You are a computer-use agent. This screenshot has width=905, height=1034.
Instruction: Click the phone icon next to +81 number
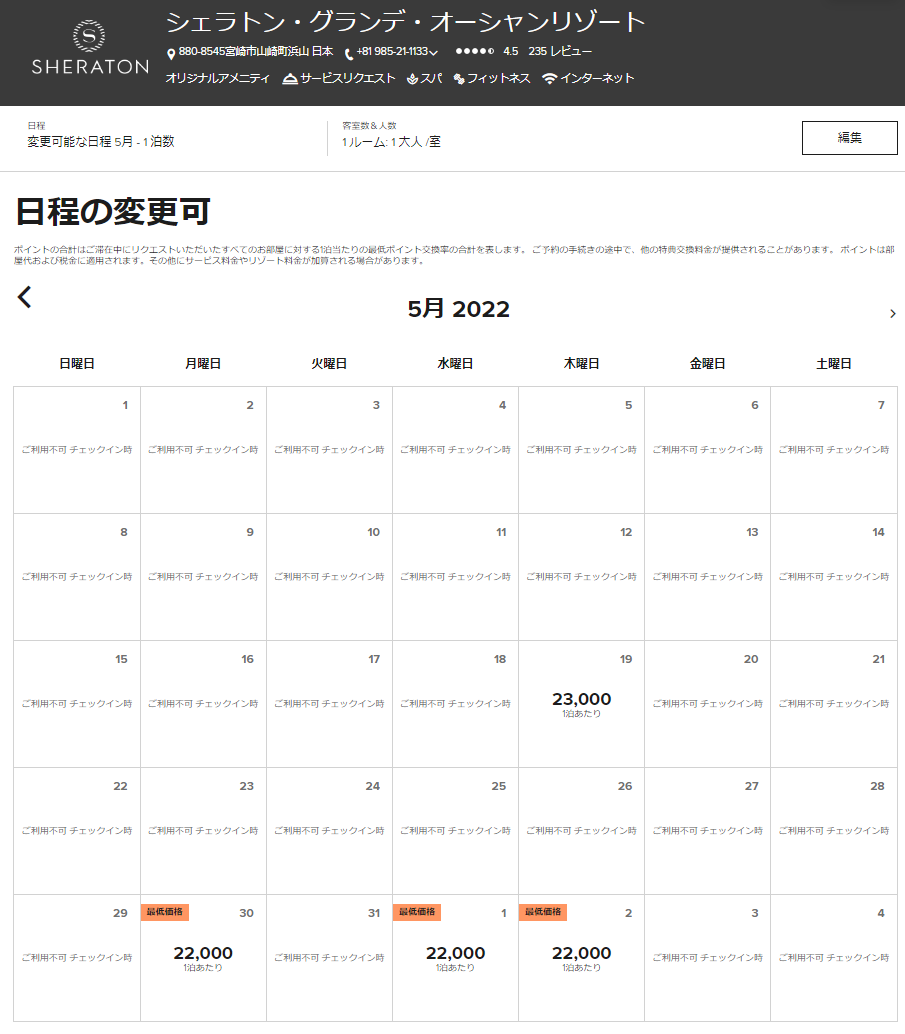348,53
